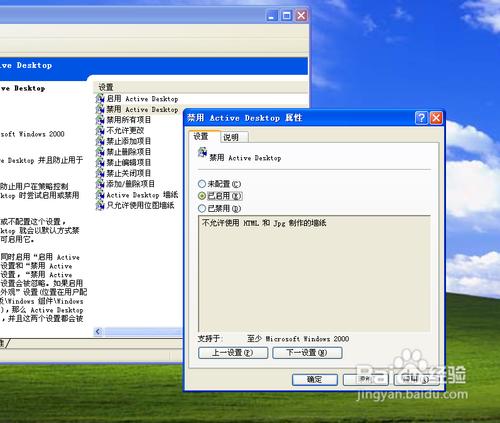Click the icon beside 启用 Active Desktop
500x423 pixels.
click(x=100, y=98)
